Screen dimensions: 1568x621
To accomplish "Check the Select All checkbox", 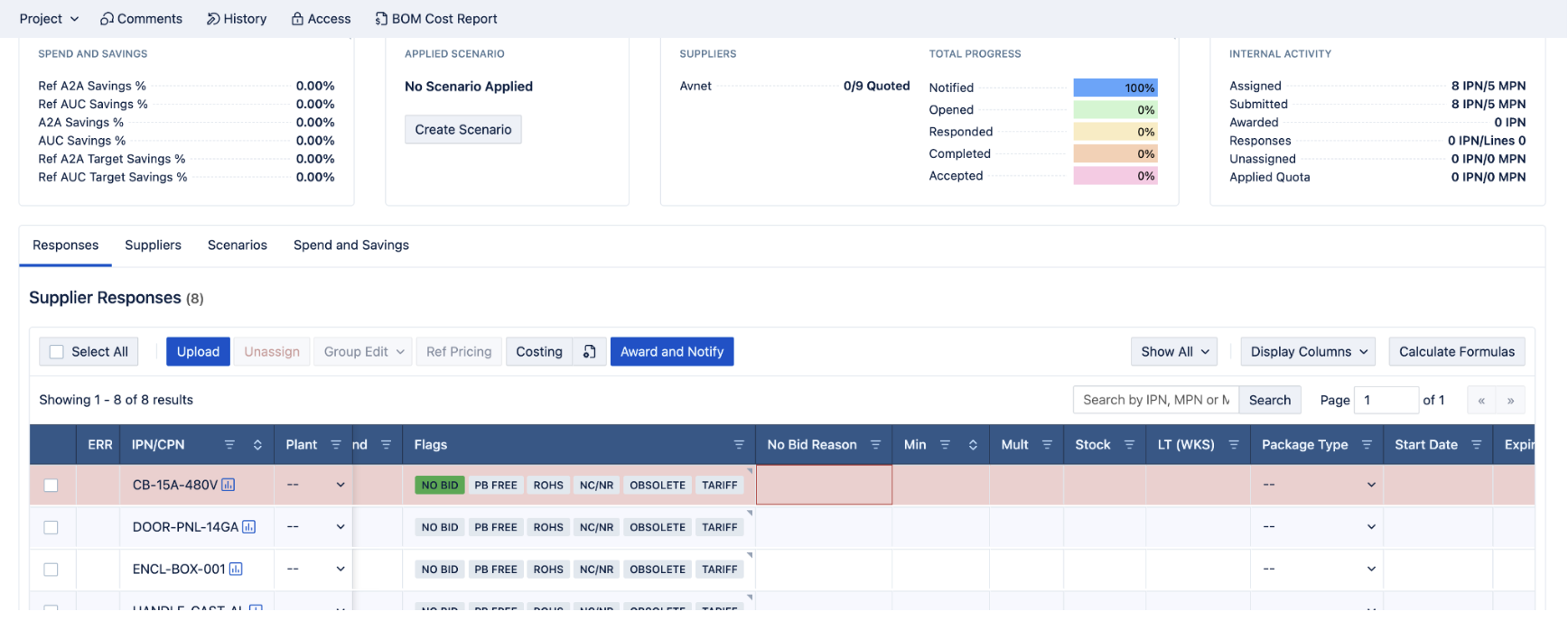I will pos(57,352).
